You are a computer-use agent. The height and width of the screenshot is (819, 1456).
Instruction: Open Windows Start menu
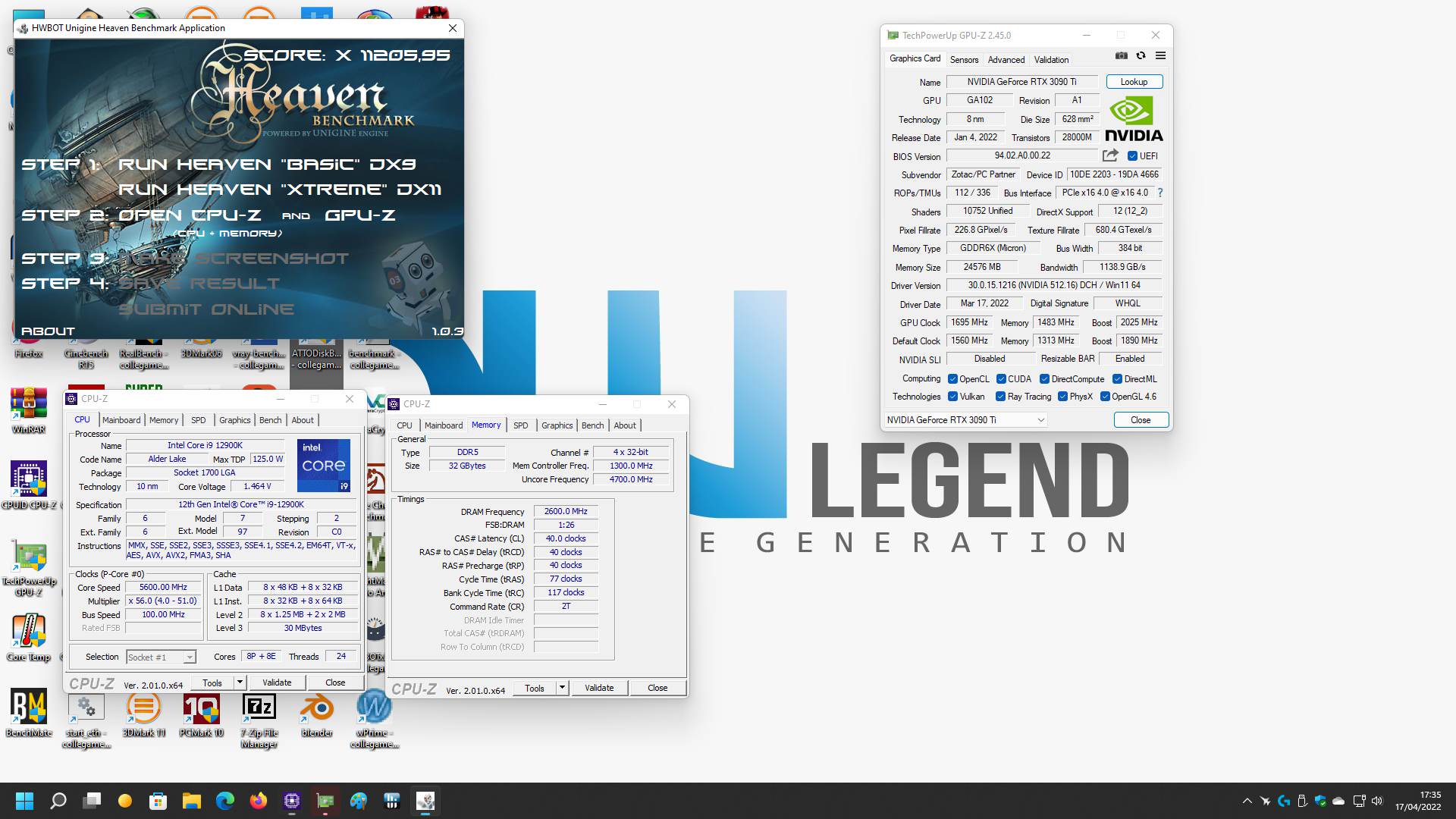click(24, 801)
